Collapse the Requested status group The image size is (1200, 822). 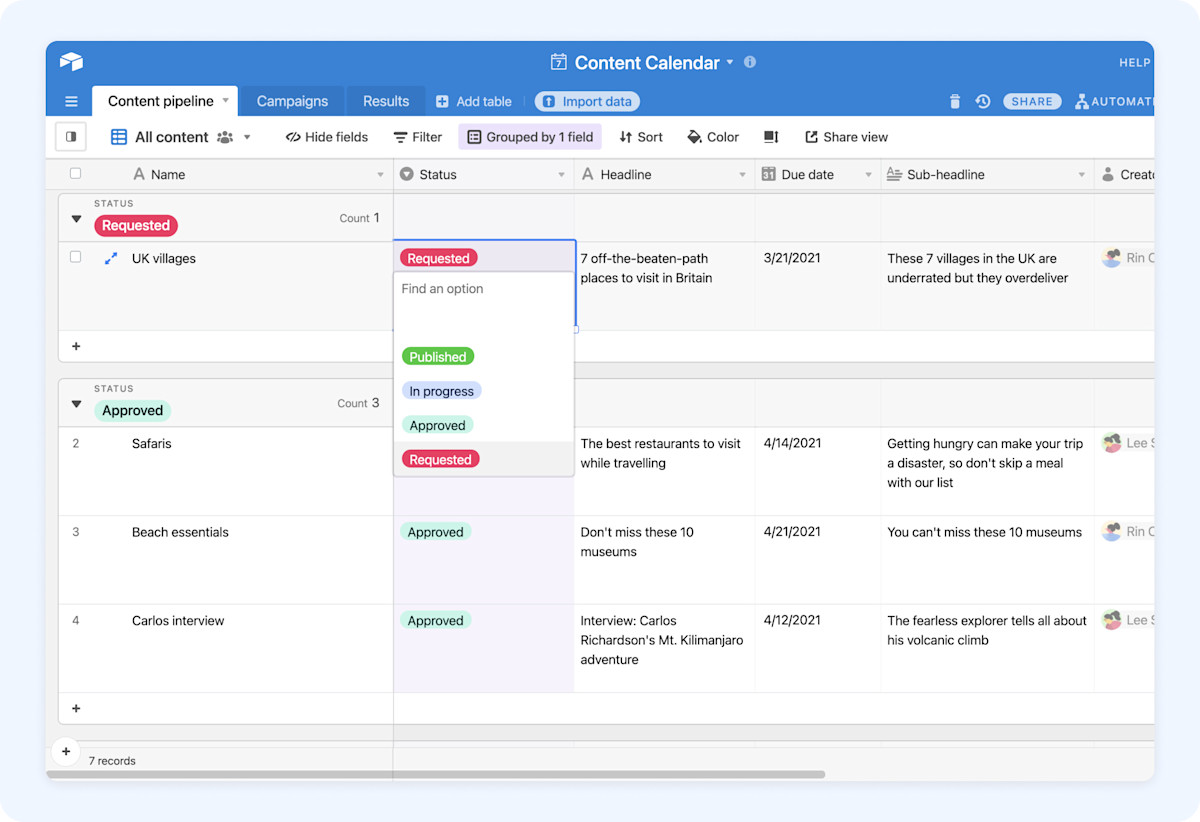[77, 218]
